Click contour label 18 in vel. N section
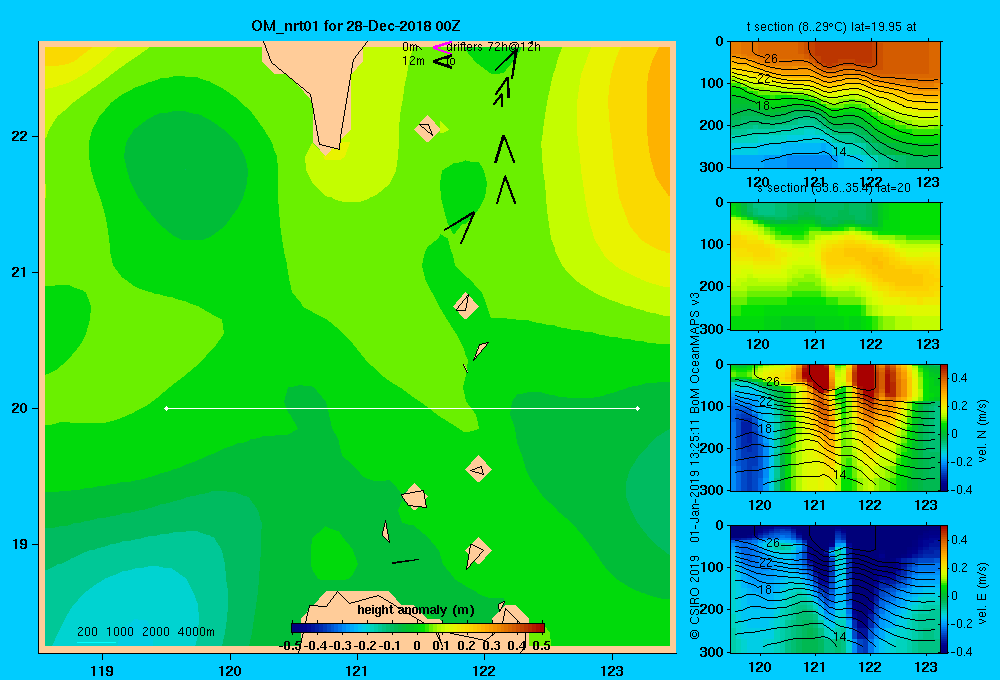The image size is (1000, 680). 765,429
